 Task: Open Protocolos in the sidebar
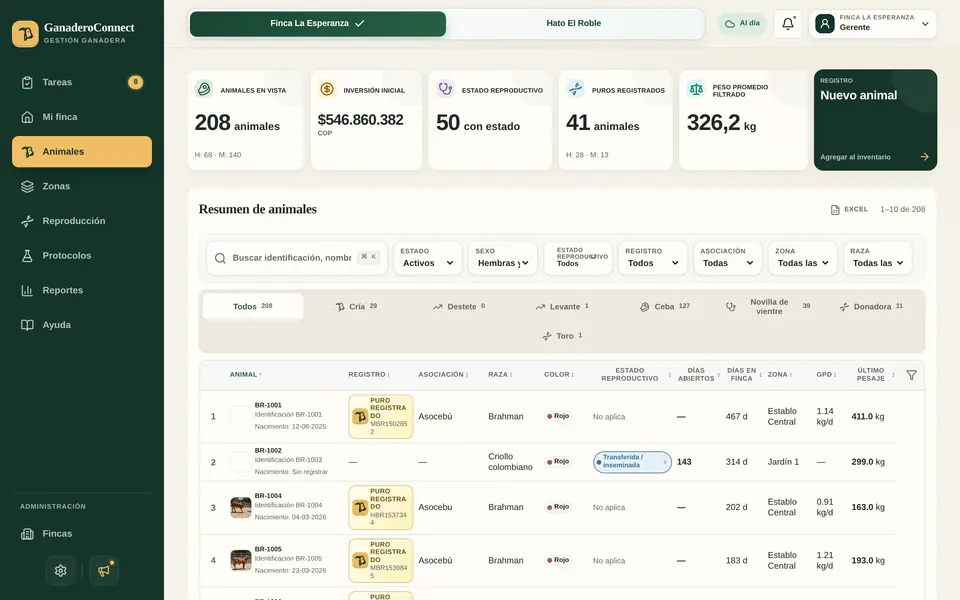(82, 256)
